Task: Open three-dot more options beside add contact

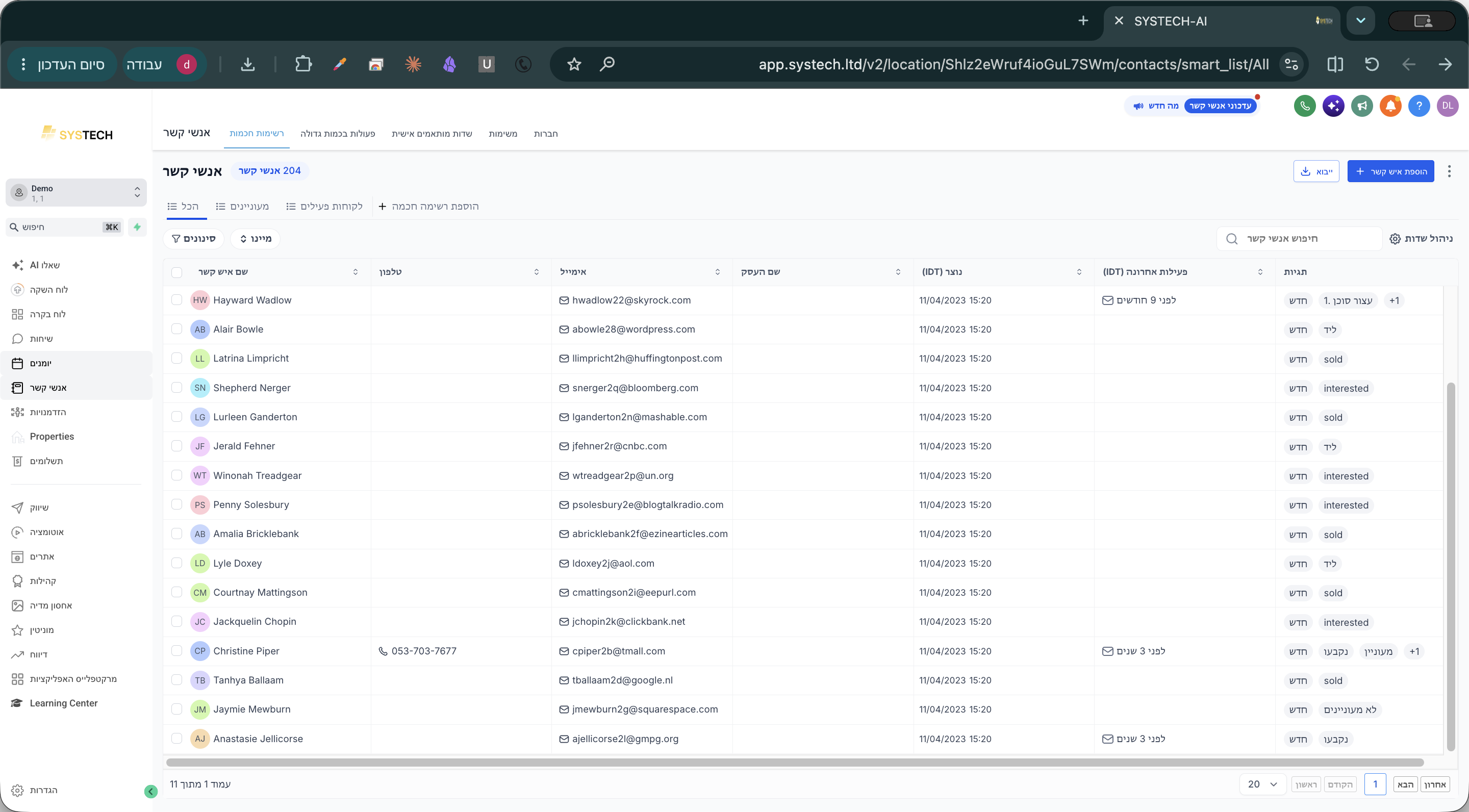Action: (x=1449, y=172)
